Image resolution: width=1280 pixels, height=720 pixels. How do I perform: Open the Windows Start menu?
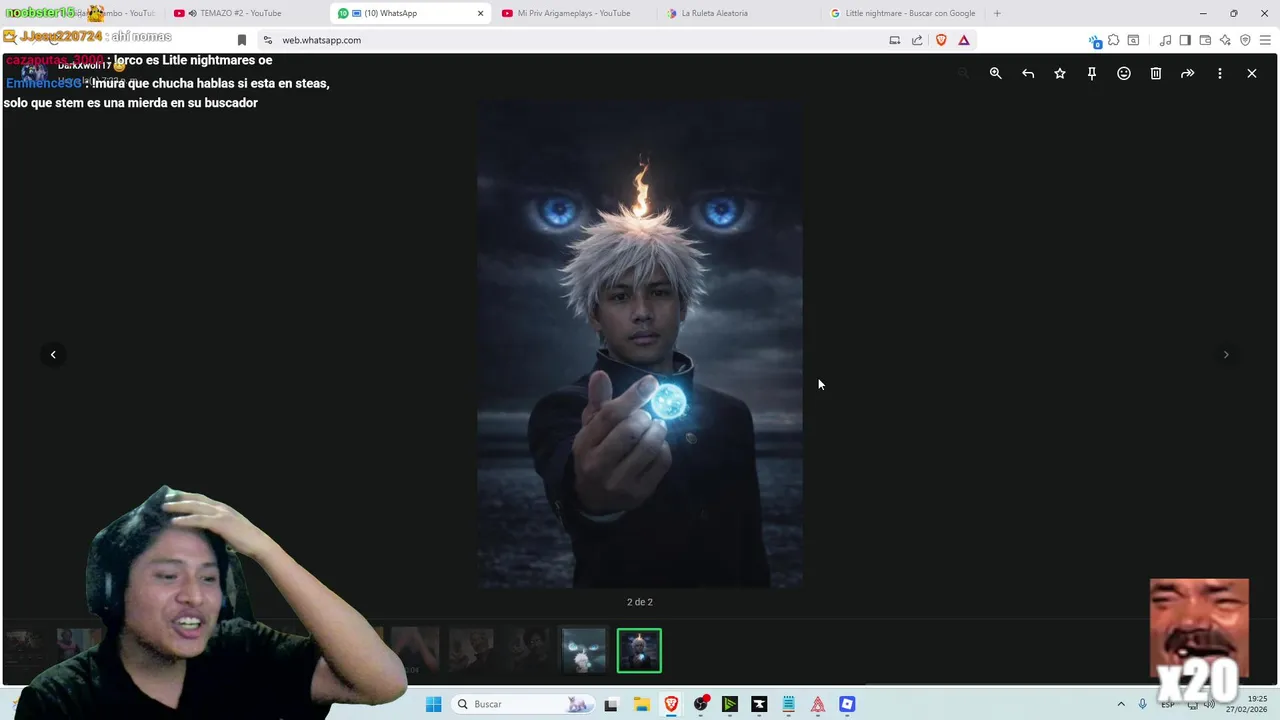pos(433,704)
